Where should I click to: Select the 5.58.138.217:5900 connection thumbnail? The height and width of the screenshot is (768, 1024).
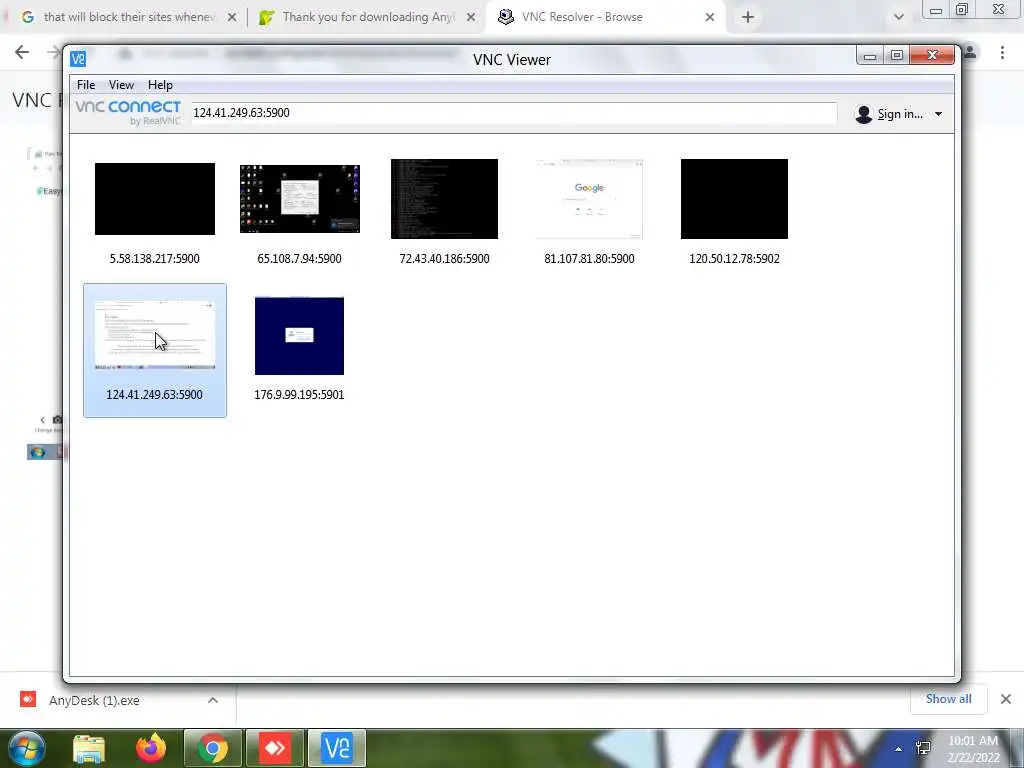tap(155, 199)
